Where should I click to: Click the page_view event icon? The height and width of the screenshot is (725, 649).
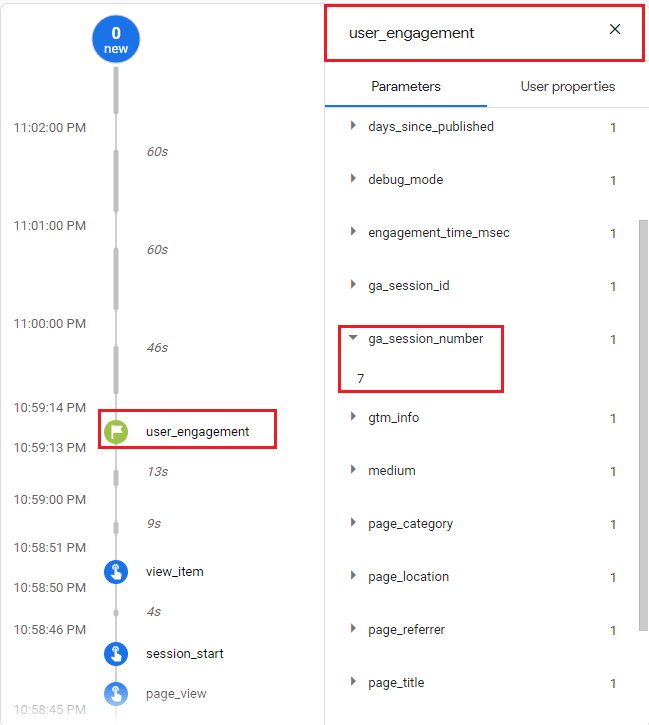click(116, 694)
